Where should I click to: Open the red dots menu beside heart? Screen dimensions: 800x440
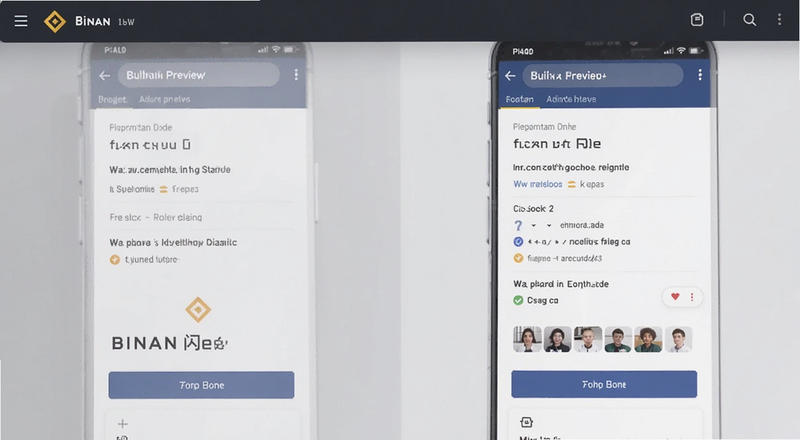pos(692,297)
